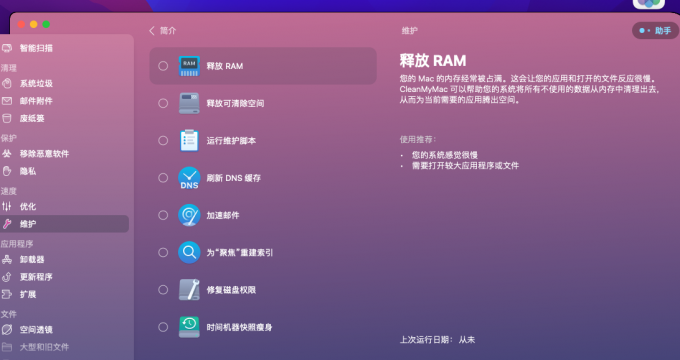The height and width of the screenshot is (360, 680).
Task: Click the 废纸篓 bin icon
Action: (7, 118)
